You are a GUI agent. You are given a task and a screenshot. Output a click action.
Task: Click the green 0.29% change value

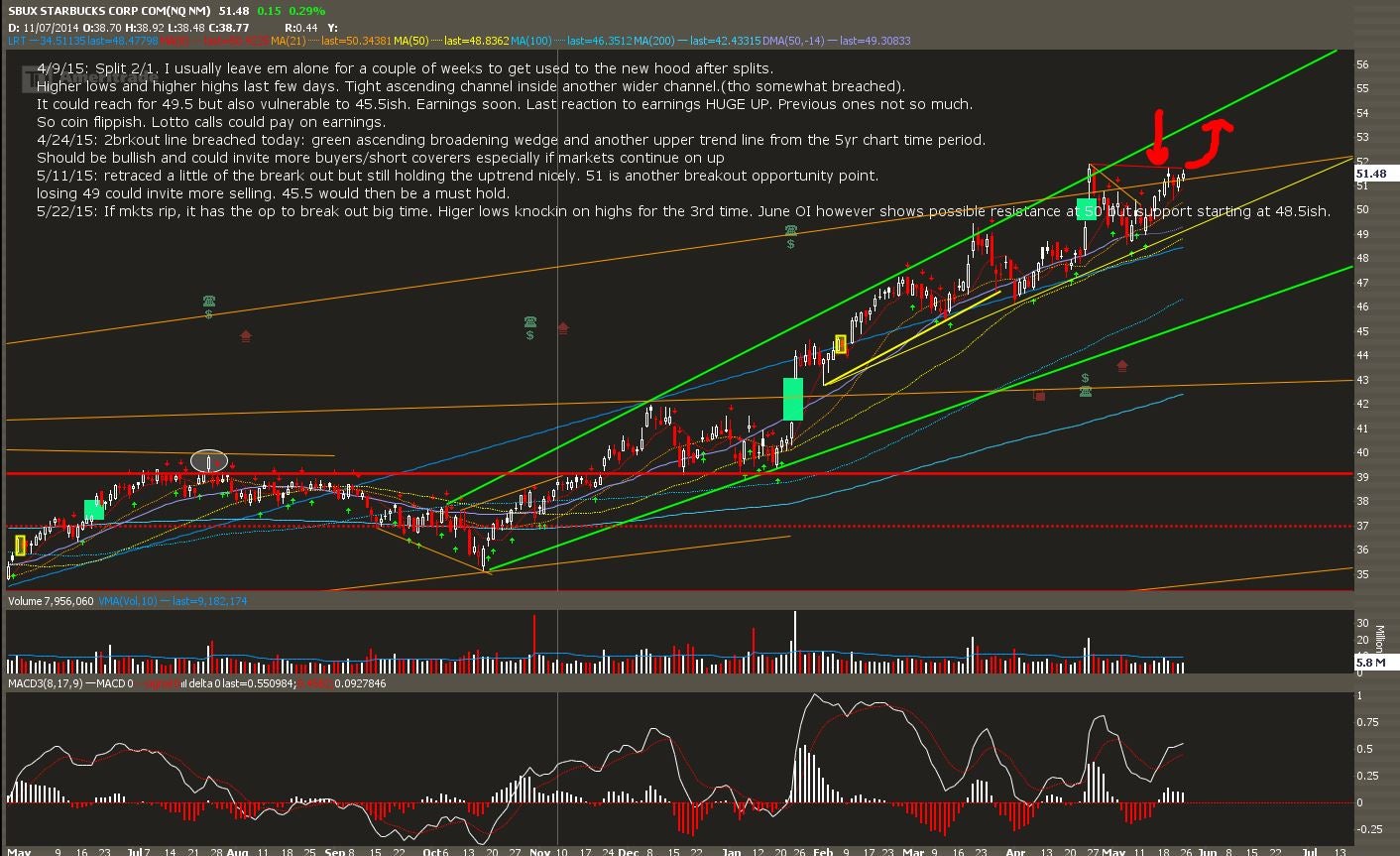(x=307, y=11)
